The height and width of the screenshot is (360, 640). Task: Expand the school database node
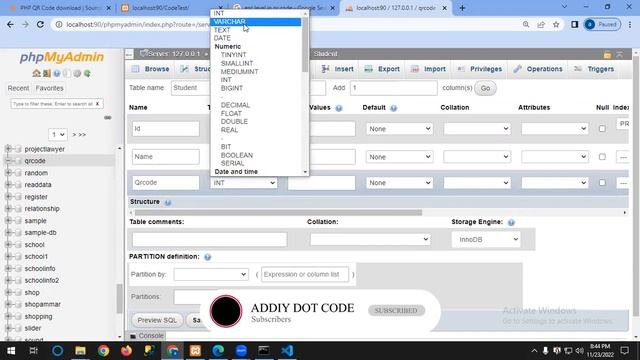coord(8,244)
